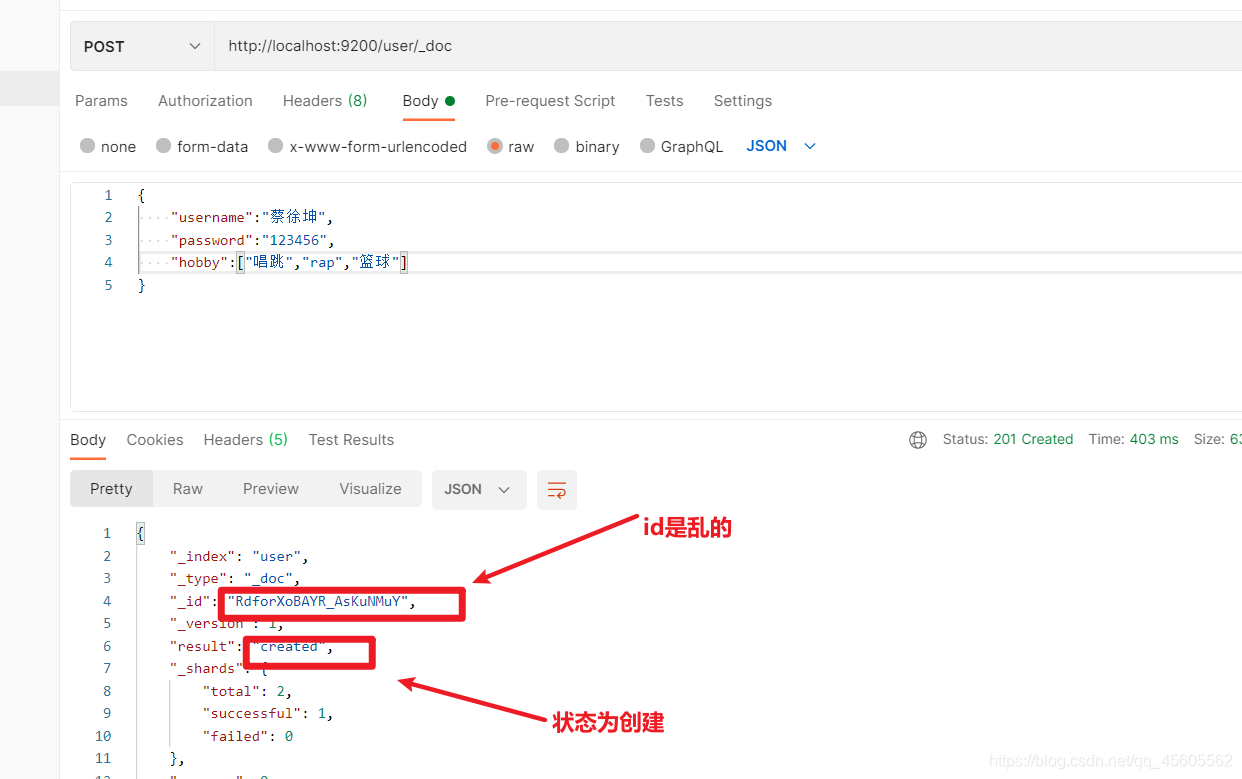Switch to the response Body tab
The height and width of the screenshot is (779, 1242).
pyautogui.click(x=88, y=440)
